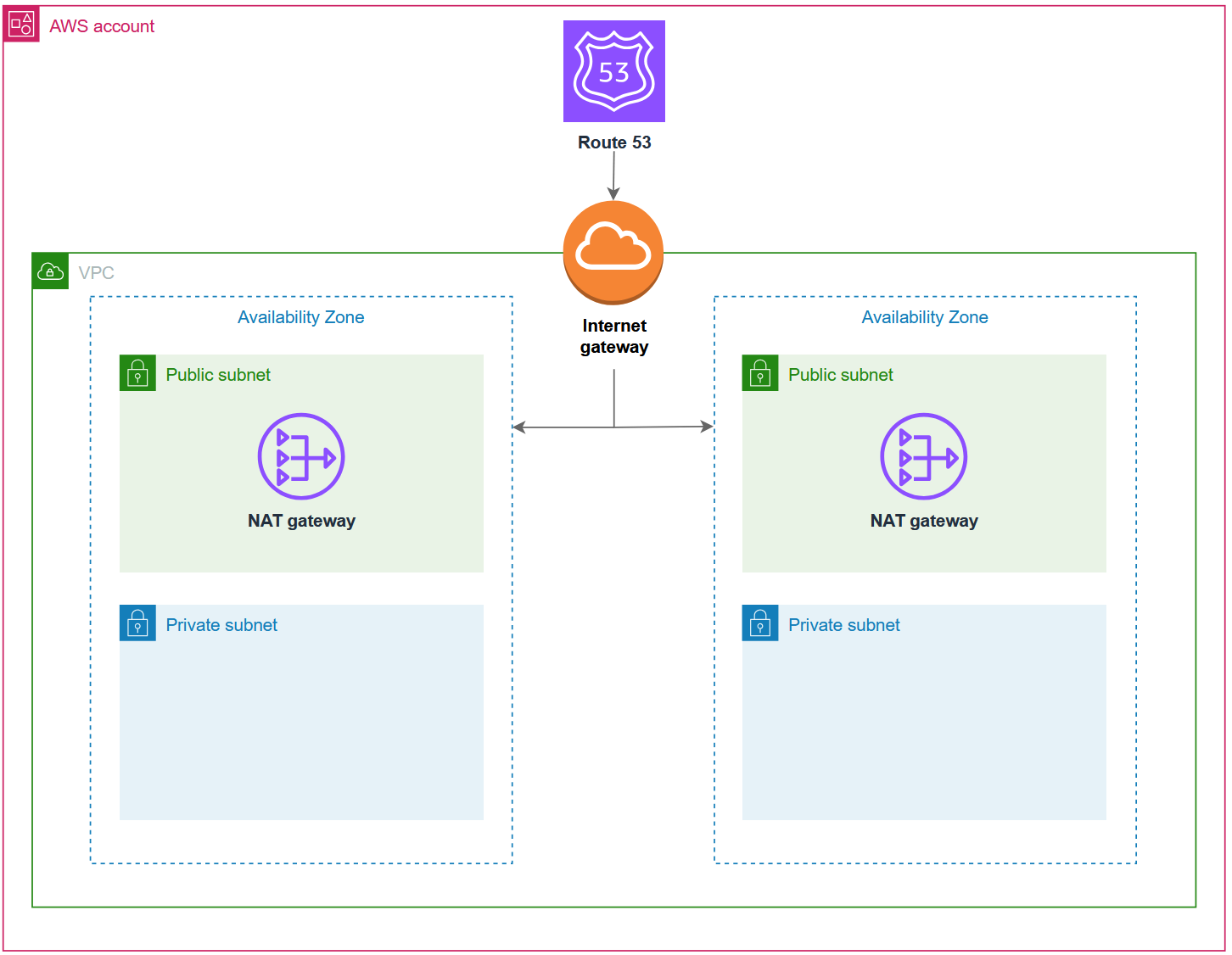Viewport: 1232px width, 955px height.
Task: Click the AWS account group icon
Action: pyautogui.click(x=21, y=25)
